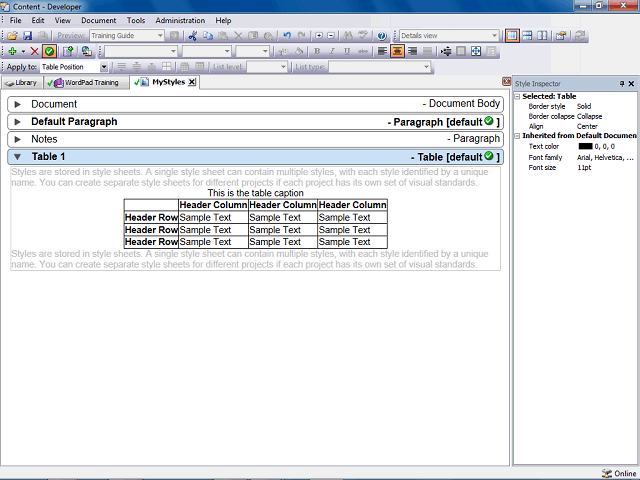The image size is (640, 480).
Task: Click the Font family Arial value
Action: [605, 158]
